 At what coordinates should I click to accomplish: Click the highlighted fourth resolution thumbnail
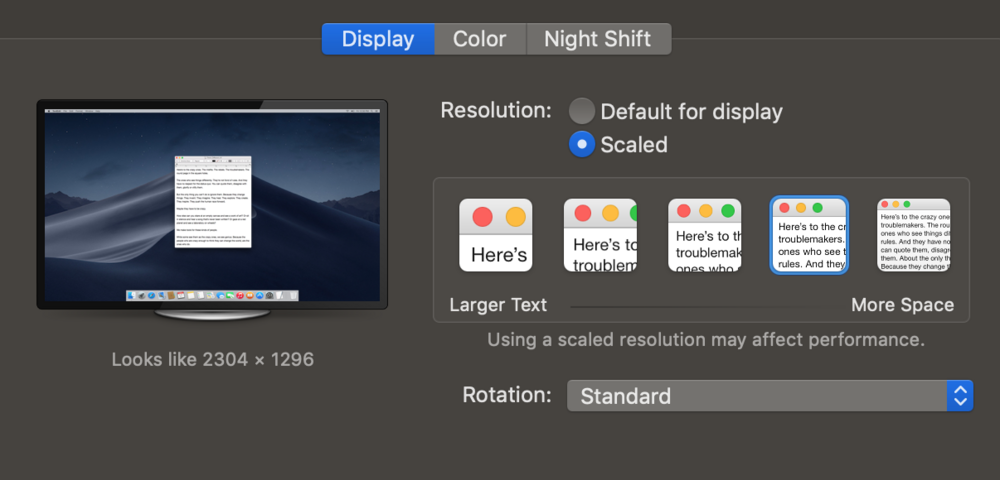pyautogui.click(x=809, y=235)
